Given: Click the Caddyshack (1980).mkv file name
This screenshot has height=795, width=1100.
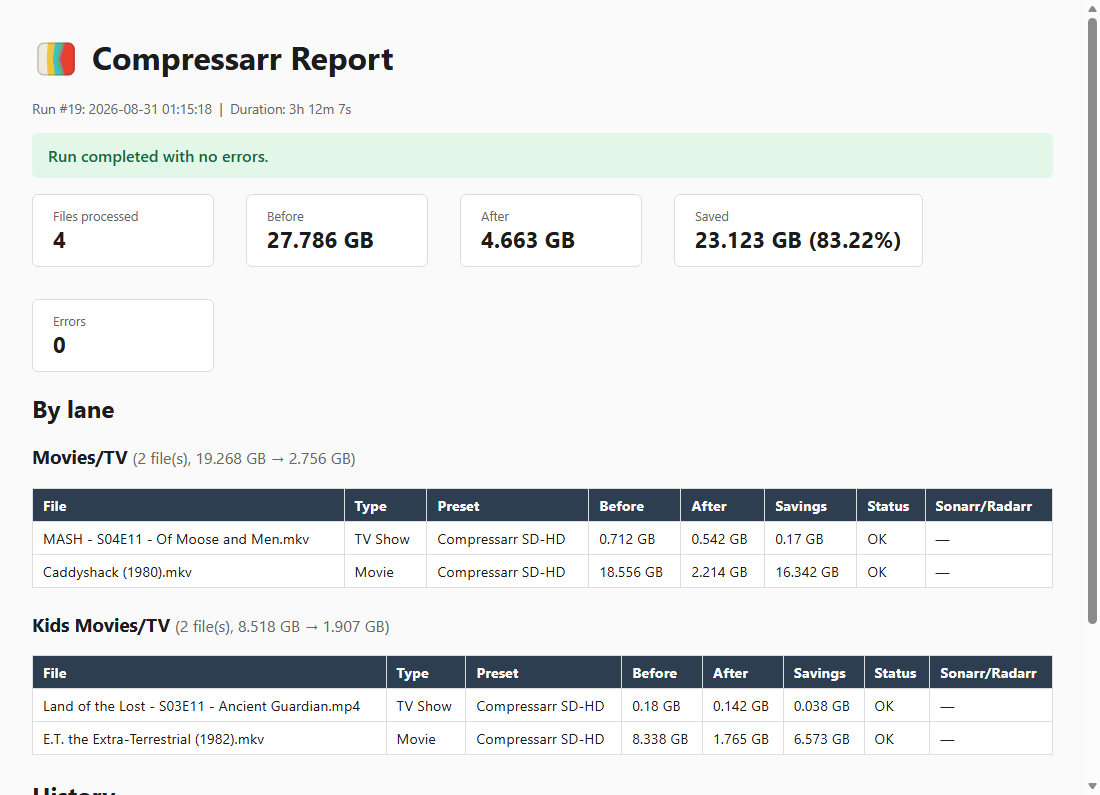Looking at the screenshot, I should point(117,572).
